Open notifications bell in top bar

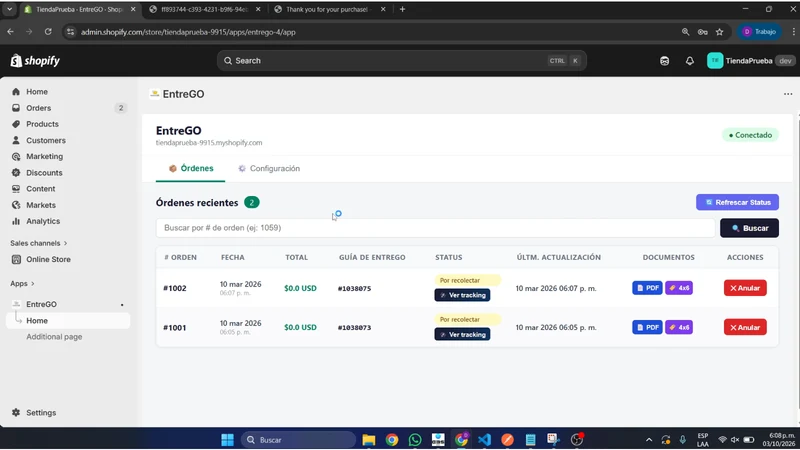690,61
